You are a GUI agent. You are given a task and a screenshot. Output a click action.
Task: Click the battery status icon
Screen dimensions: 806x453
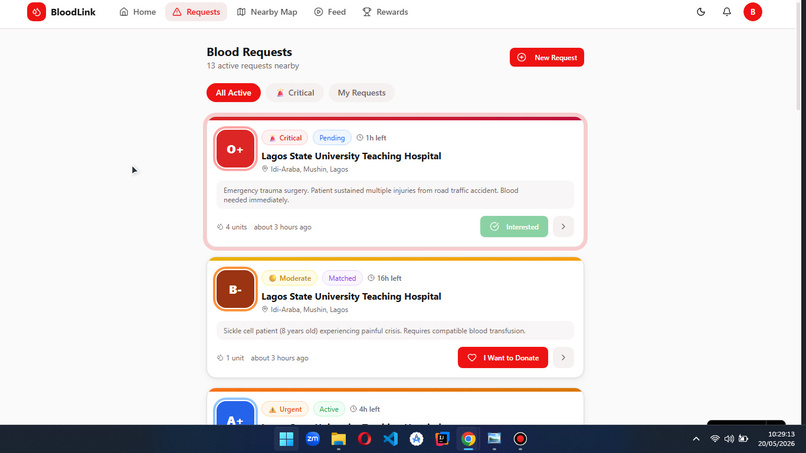[x=743, y=439]
